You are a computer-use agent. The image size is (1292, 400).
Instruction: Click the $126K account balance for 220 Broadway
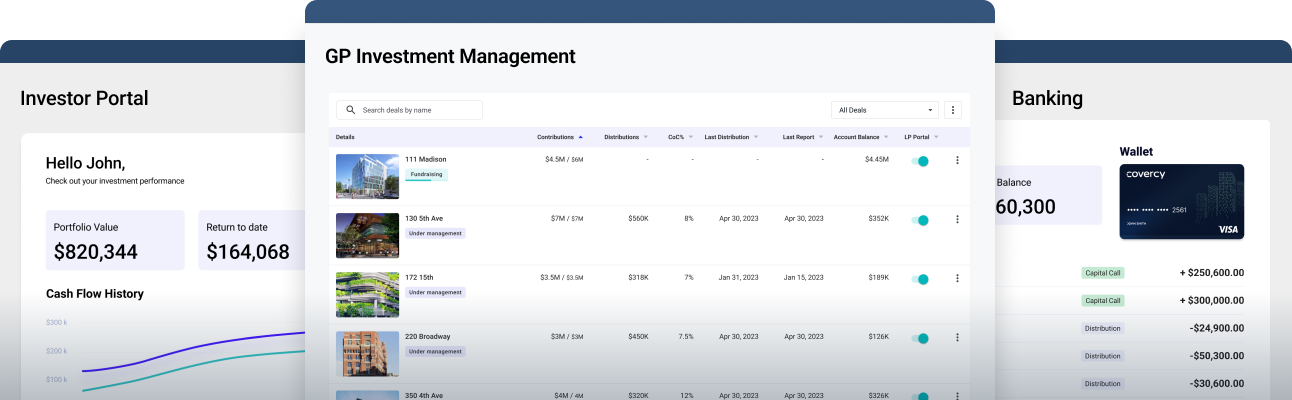coord(879,336)
